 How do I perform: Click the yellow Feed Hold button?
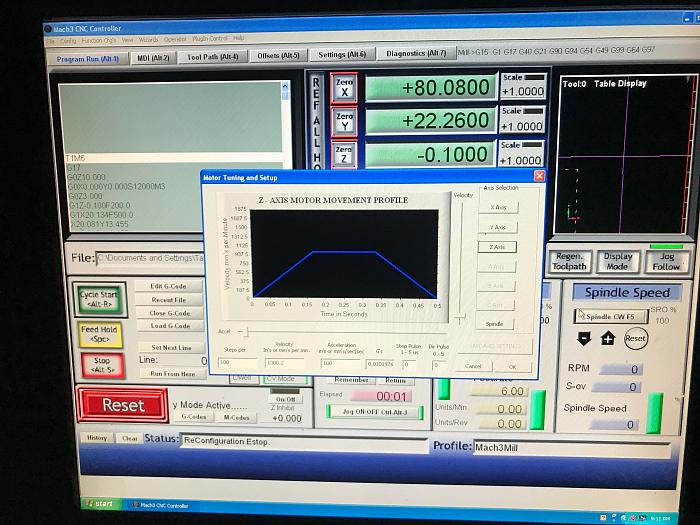101,333
